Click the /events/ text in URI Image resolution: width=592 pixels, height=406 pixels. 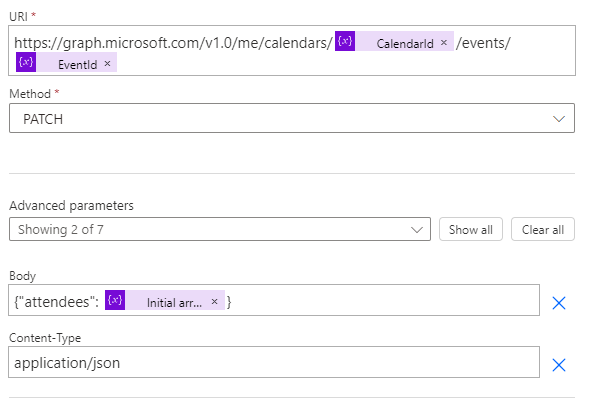pyautogui.click(x=483, y=43)
